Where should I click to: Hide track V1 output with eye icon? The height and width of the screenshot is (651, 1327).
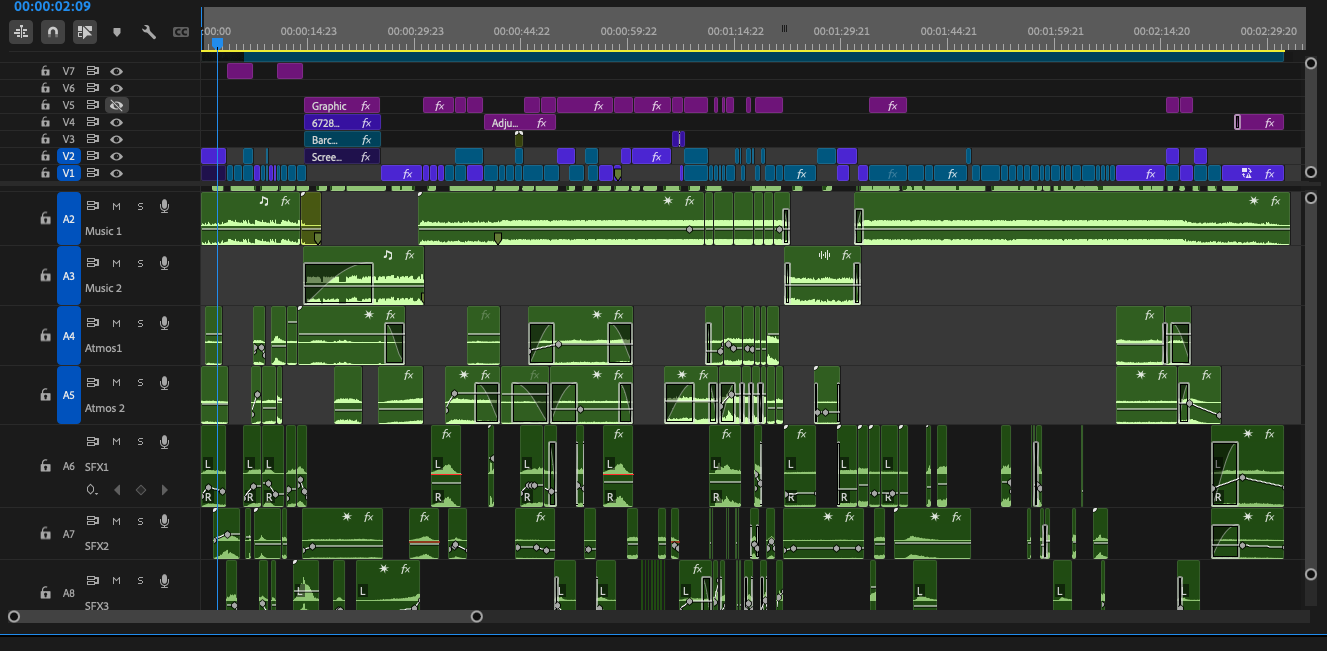click(117, 173)
